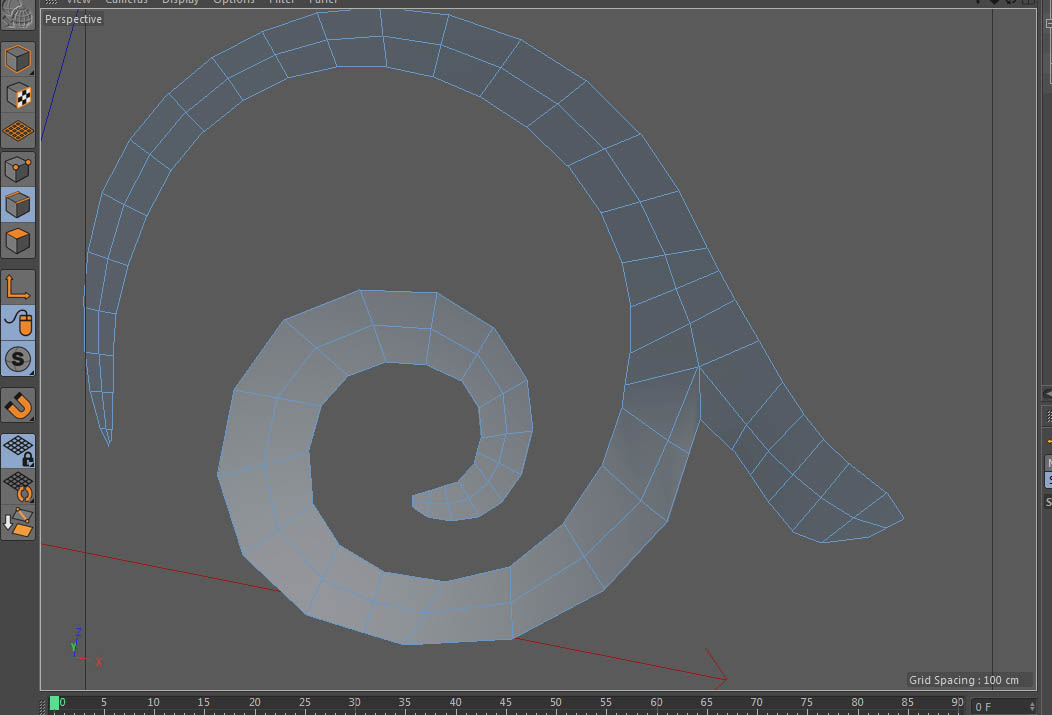Enable Snap magnet icon
Viewport: 1052px width, 715px height.
[x=18, y=406]
